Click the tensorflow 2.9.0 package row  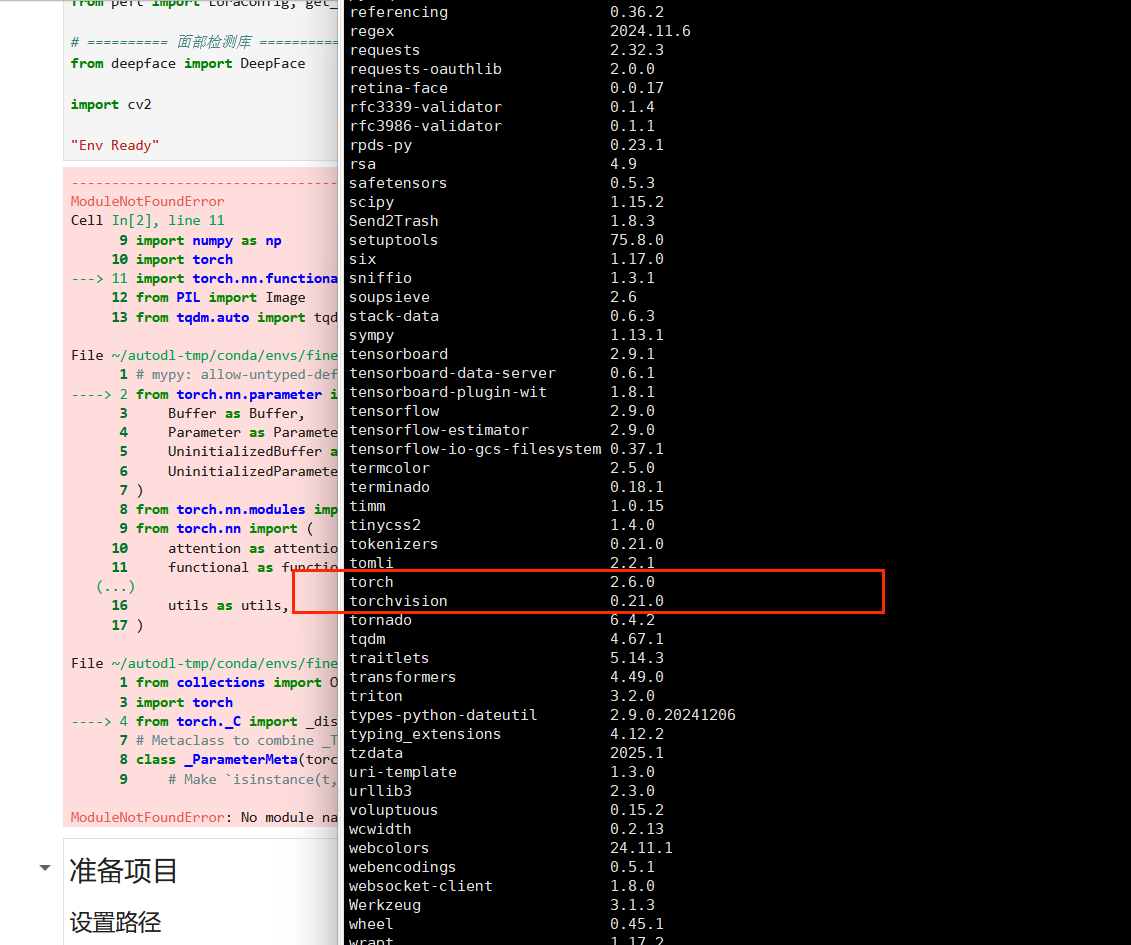[501, 411]
